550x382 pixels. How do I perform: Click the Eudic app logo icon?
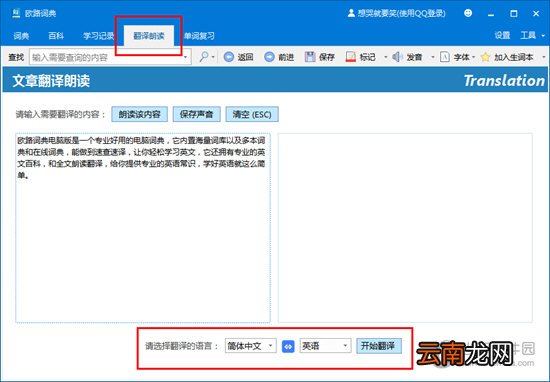(x=16, y=13)
